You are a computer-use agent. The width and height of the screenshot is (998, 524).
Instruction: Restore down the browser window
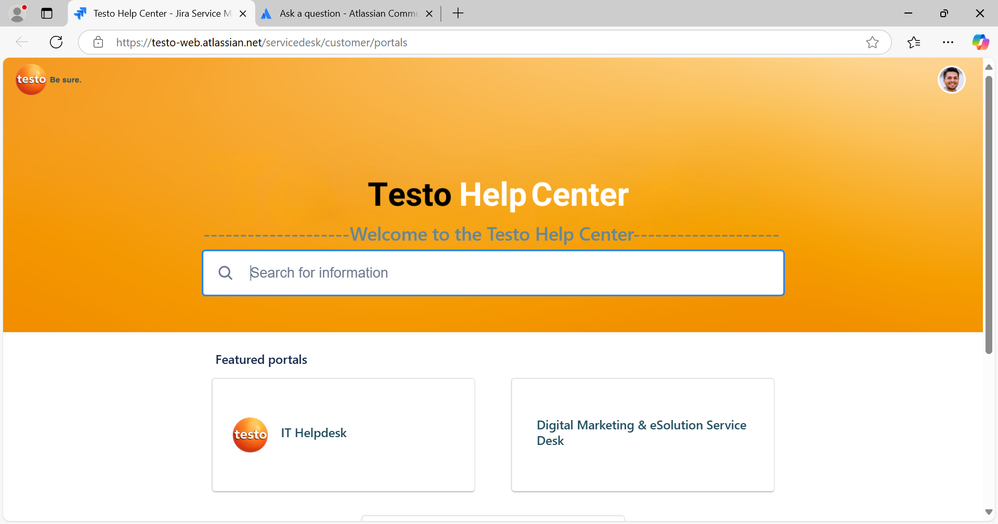click(944, 13)
